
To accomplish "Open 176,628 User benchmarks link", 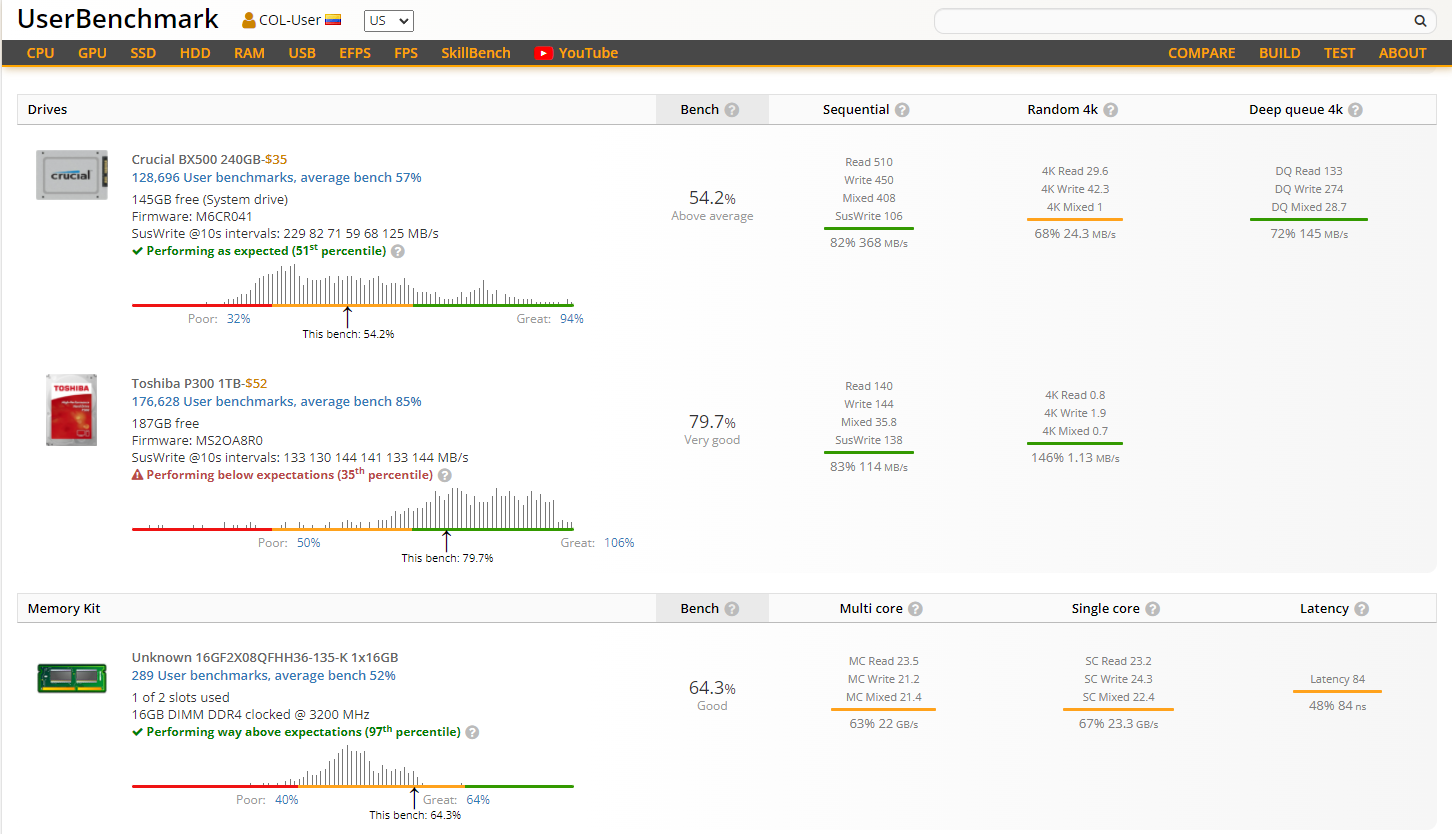I will [x=277, y=401].
